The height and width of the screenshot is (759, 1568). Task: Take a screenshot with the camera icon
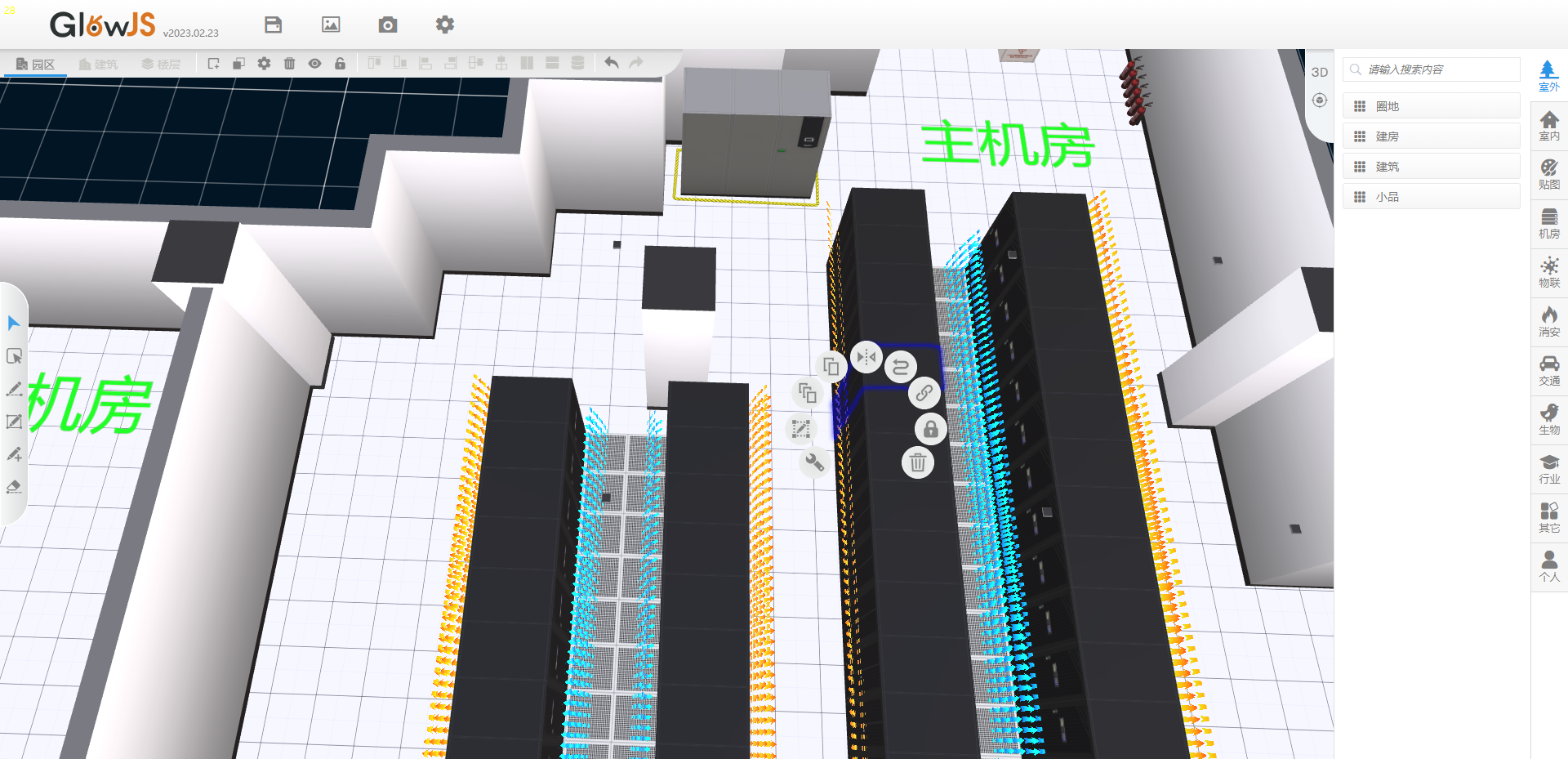pos(388,25)
